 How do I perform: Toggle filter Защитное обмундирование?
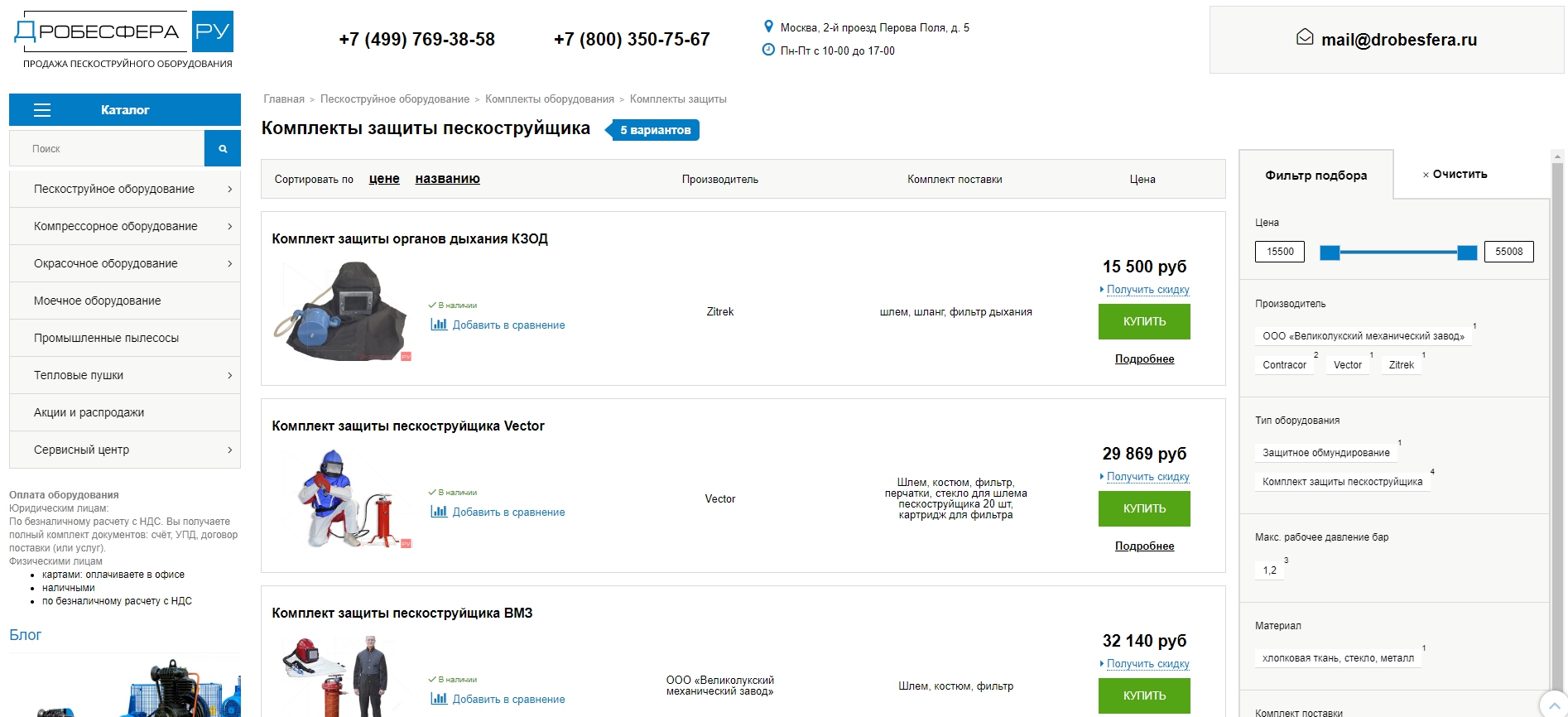click(1326, 452)
